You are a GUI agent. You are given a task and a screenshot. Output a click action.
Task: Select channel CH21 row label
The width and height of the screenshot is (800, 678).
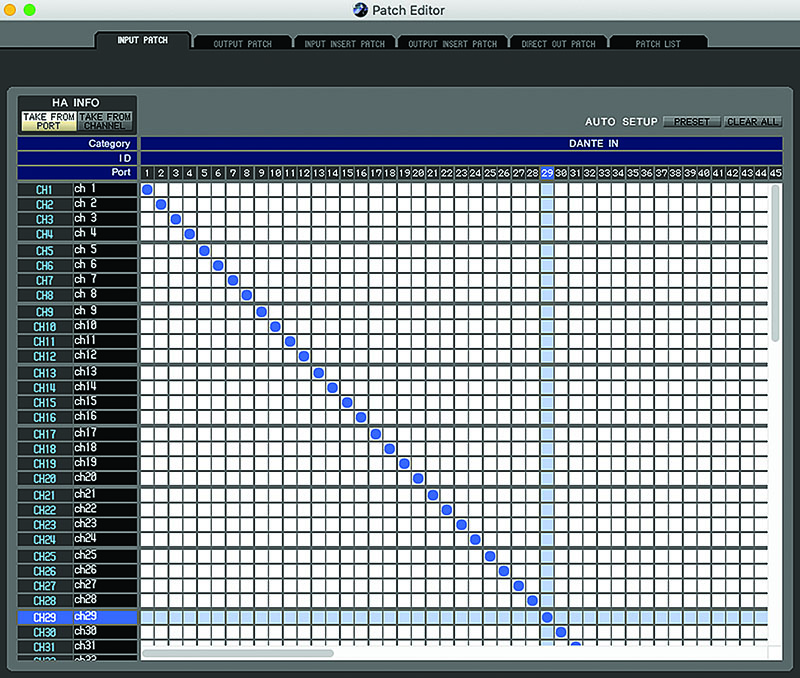pos(44,495)
